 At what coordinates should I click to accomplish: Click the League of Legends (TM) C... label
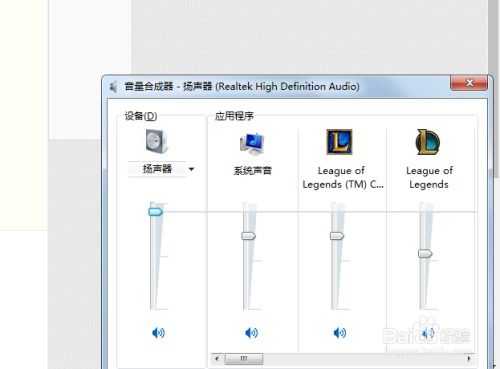pyautogui.click(x=343, y=177)
